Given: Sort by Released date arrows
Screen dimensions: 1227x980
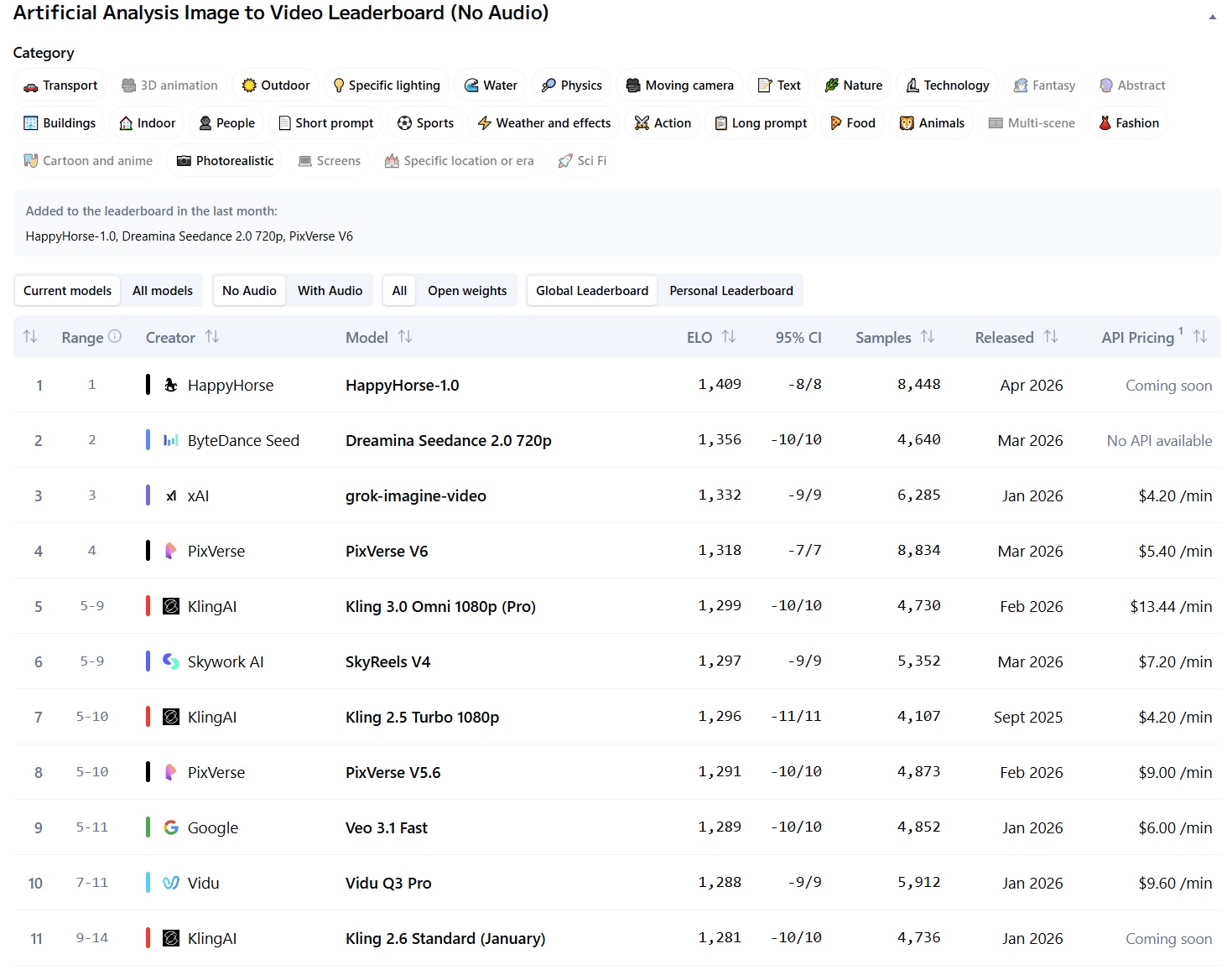Looking at the screenshot, I should click(x=1051, y=337).
